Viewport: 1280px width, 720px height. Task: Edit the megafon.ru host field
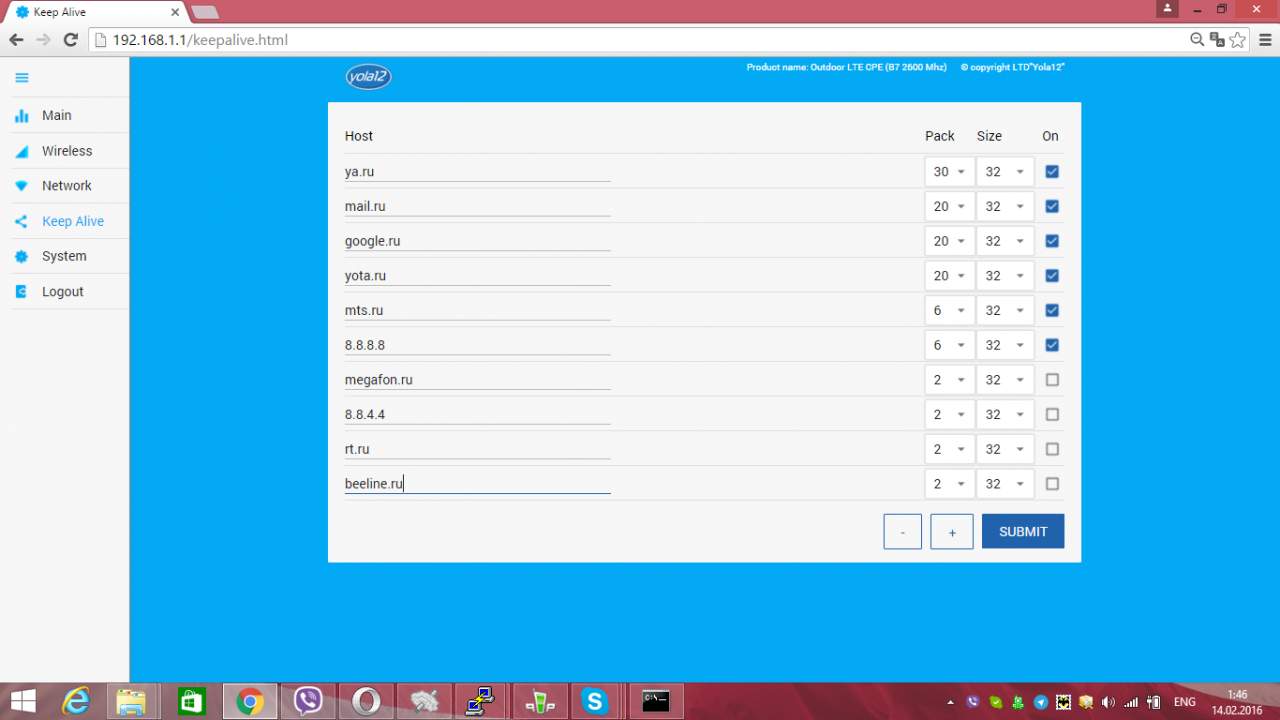coord(477,380)
